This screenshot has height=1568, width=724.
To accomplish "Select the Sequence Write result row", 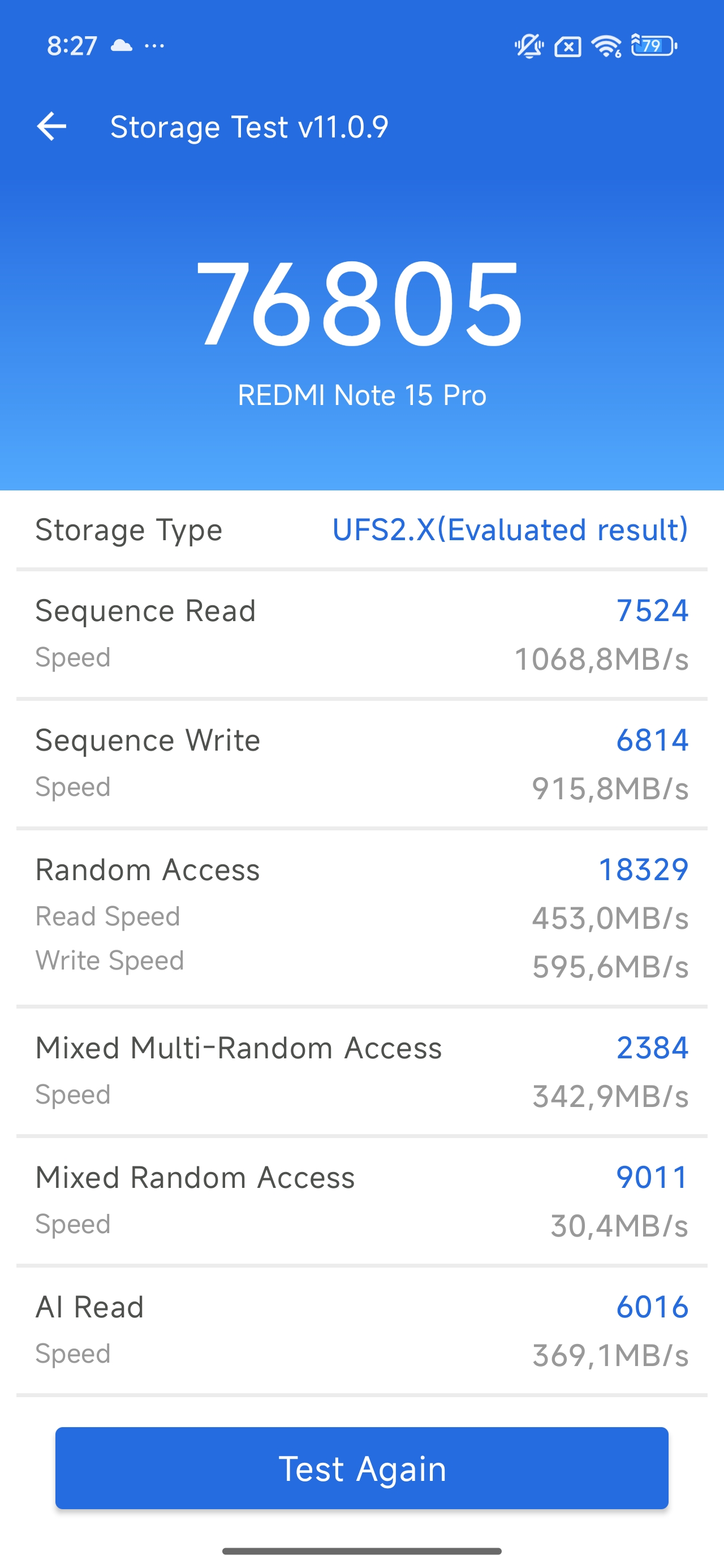I will point(361,763).
